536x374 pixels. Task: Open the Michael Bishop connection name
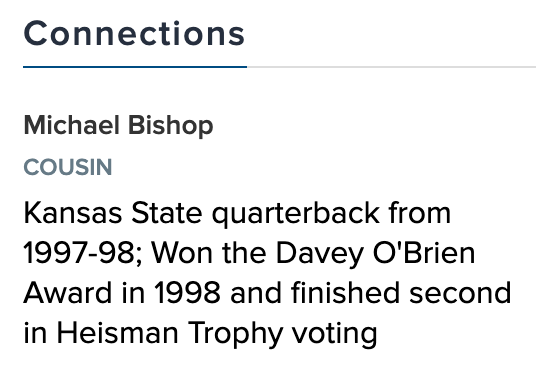click(x=118, y=126)
